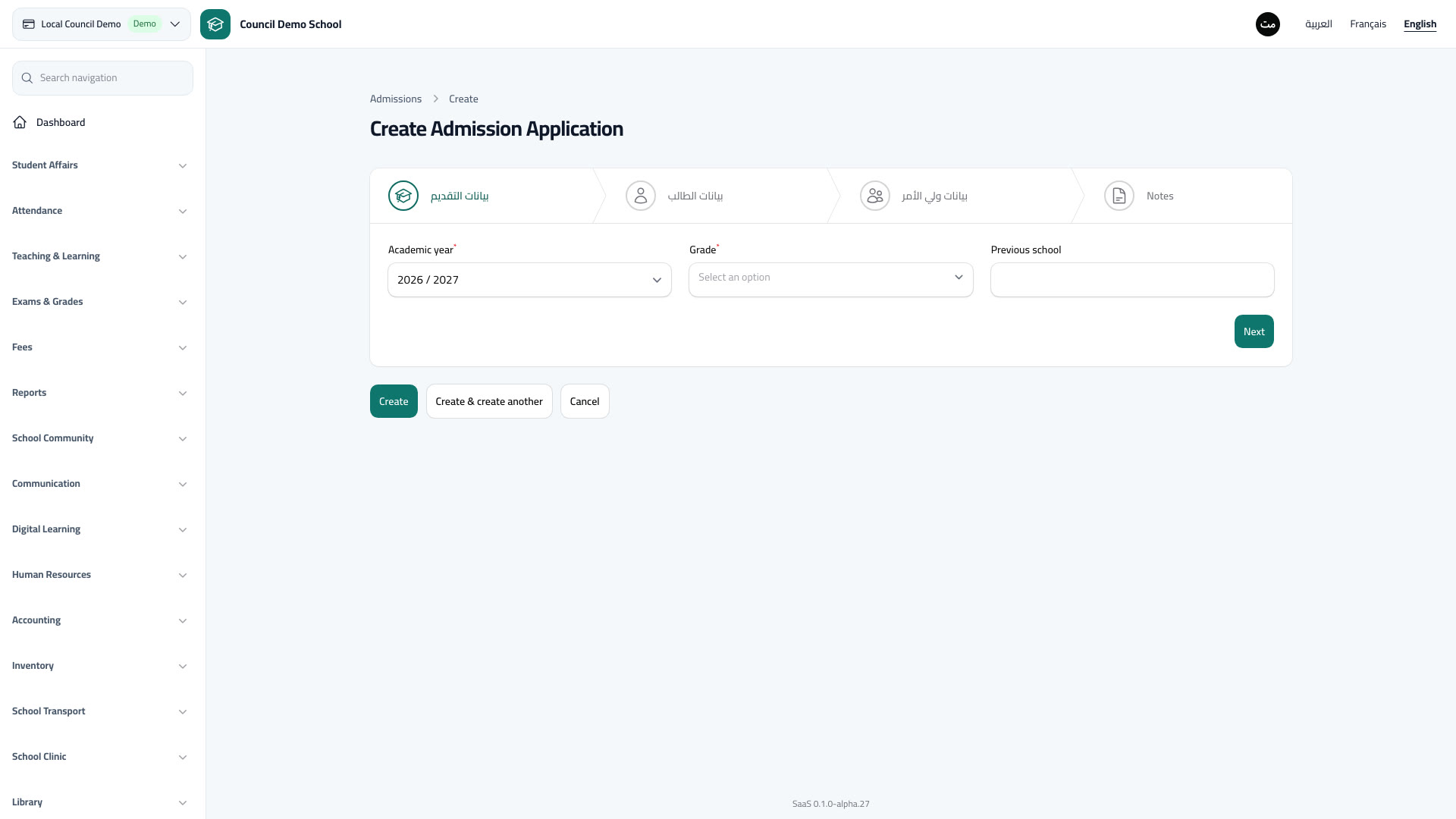
Task: Click the guardian data people step icon
Action: (x=875, y=196)
